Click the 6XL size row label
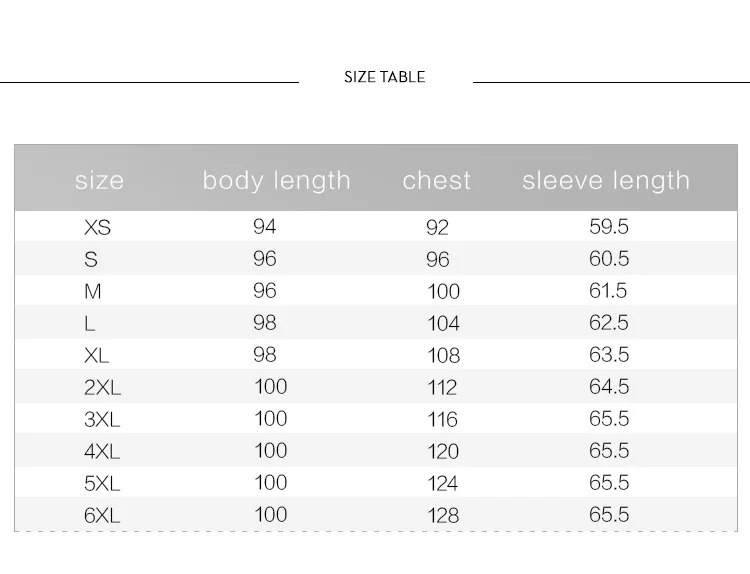750x574 pixels. point(102,515)
